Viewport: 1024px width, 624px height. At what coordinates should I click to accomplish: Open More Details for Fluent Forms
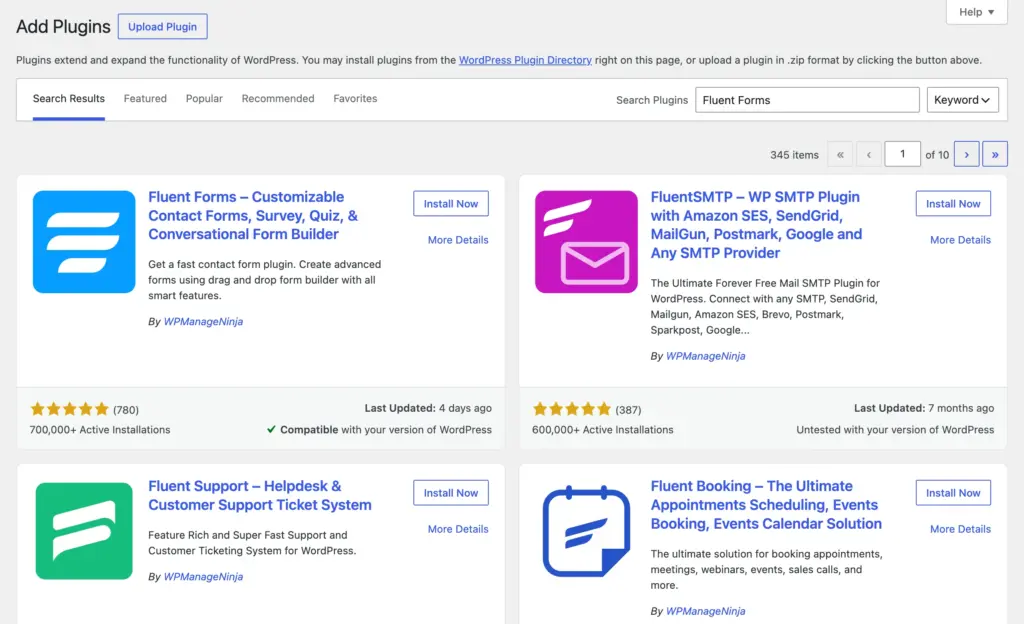(458, 240)
